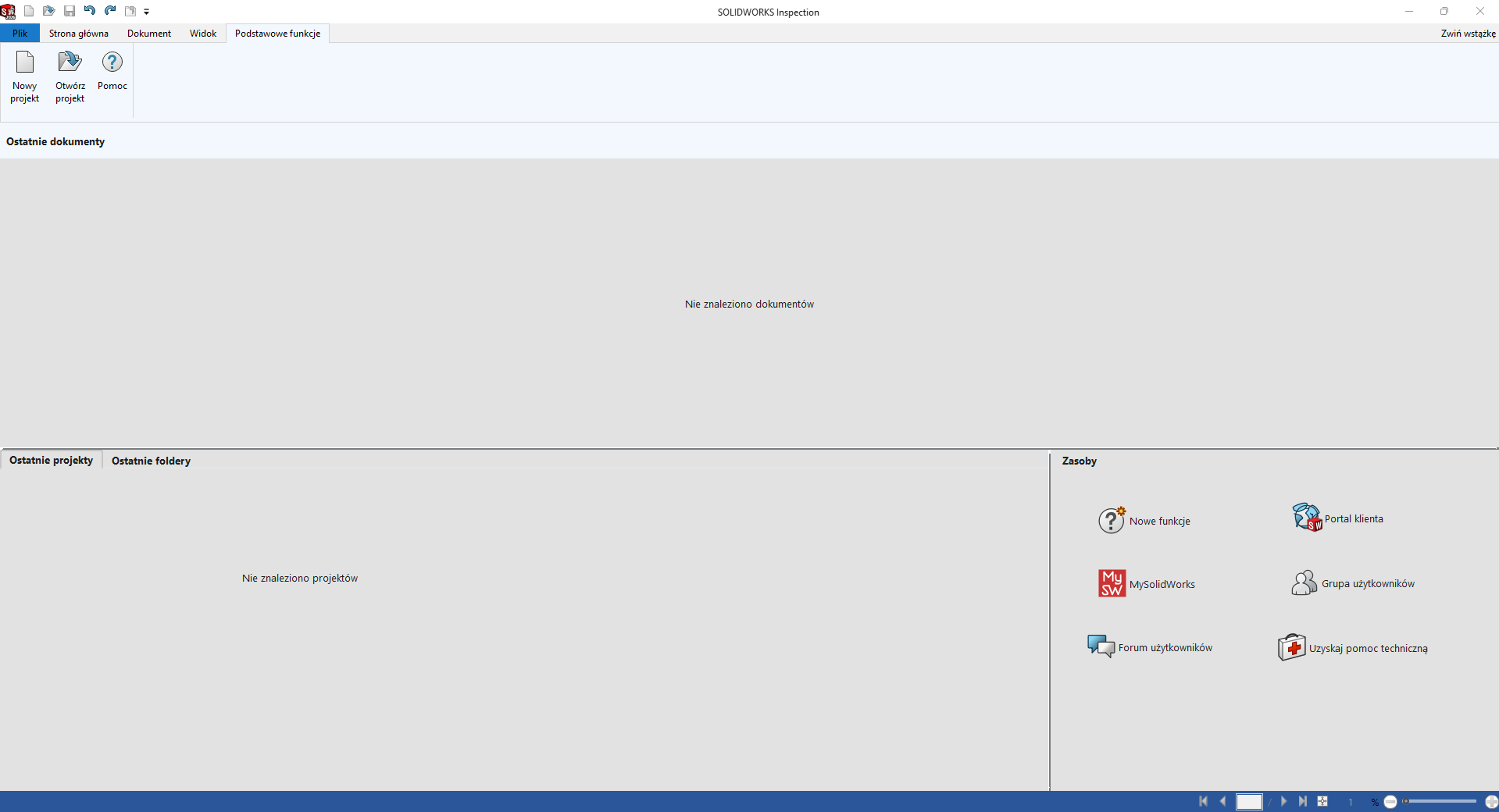The width and height of the screenshot is (1499, 812).
Task: Go to the first page in status bar
Action: [1203, 801]
